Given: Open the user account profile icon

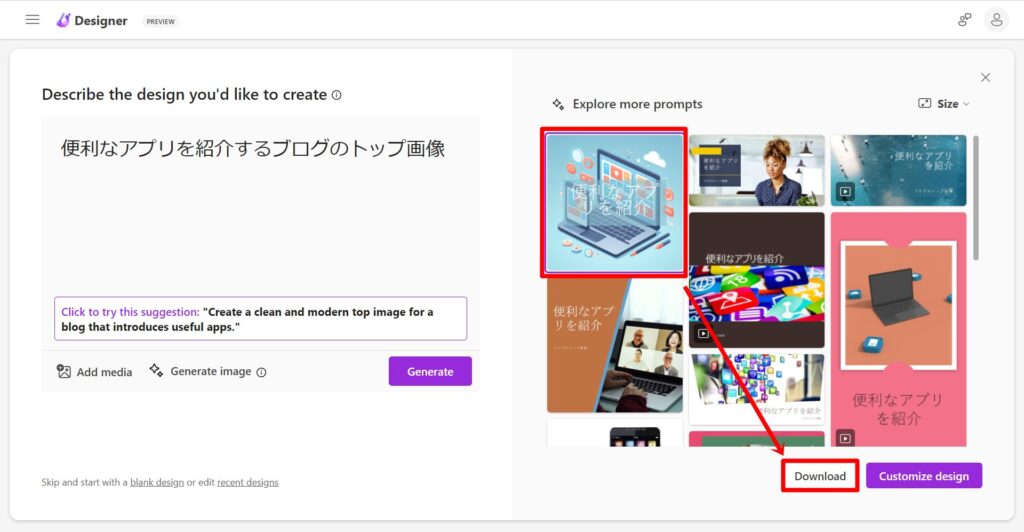Looking at the screenshot, I should [x=997, y=20].
